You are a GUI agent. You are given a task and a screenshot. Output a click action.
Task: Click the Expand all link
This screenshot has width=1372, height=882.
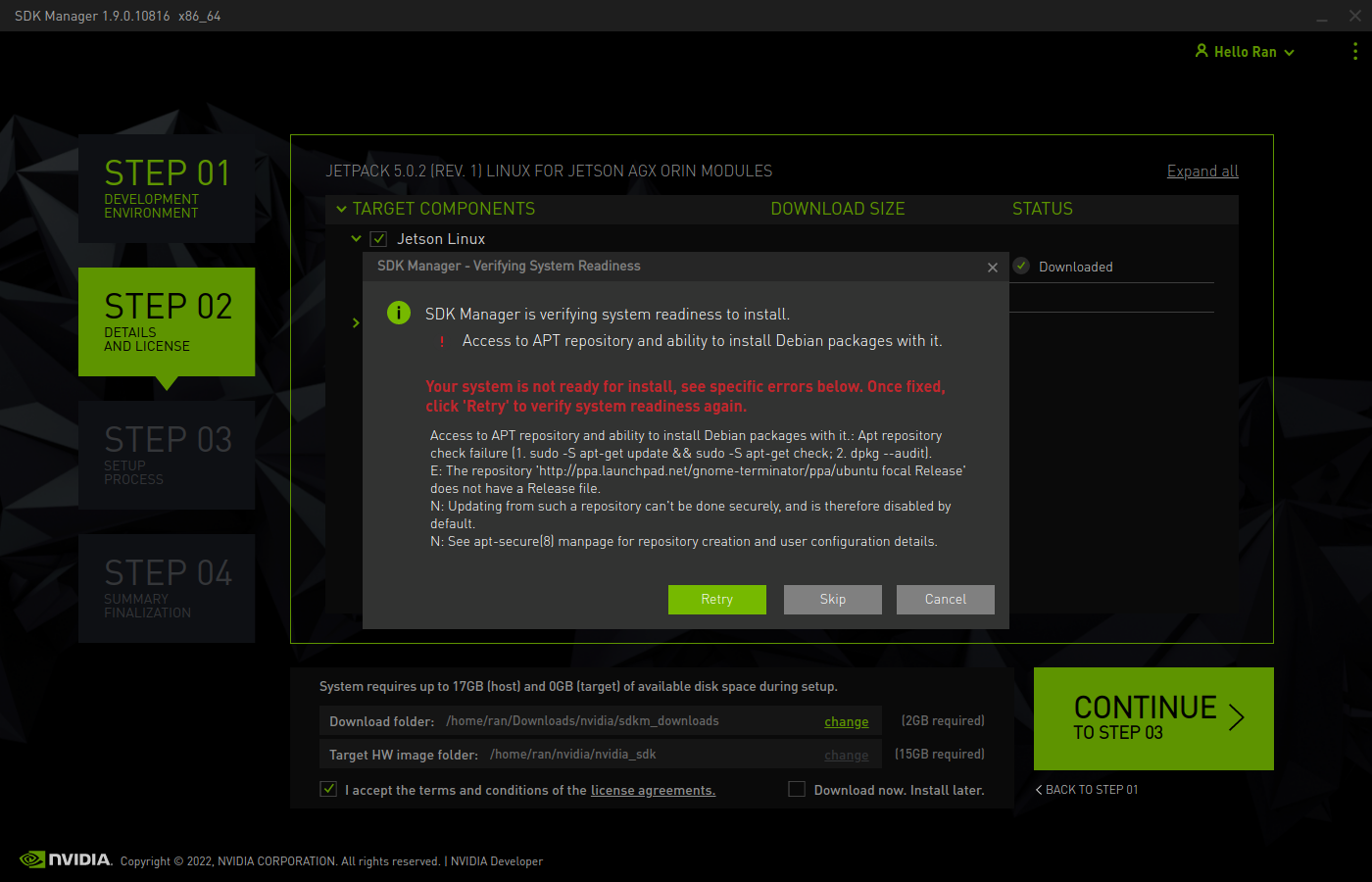pos(1202,171)
